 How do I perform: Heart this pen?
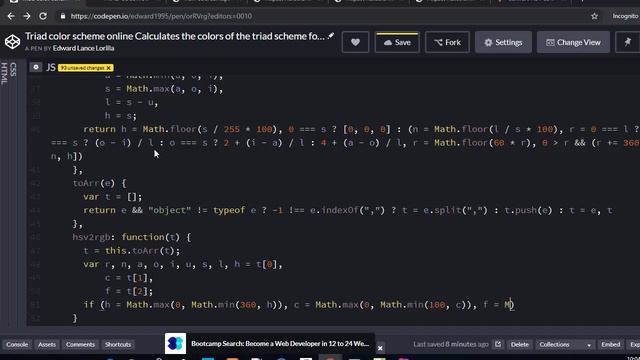(355, 42)
